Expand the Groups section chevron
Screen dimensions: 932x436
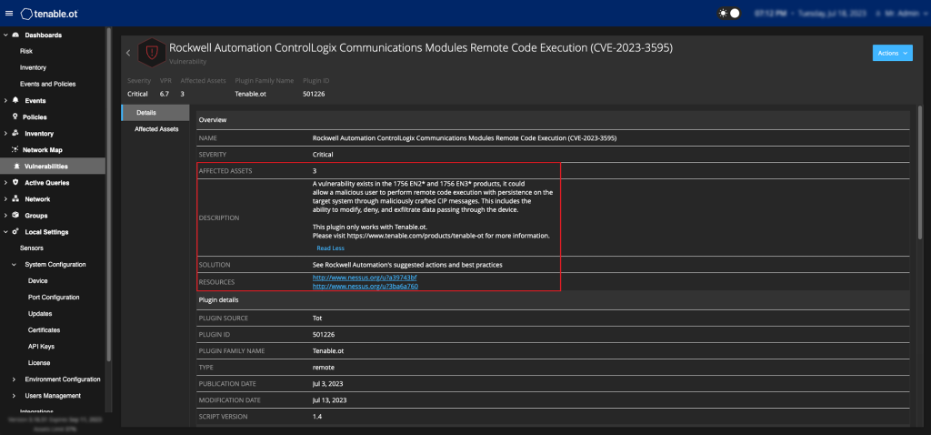[5, 216]
